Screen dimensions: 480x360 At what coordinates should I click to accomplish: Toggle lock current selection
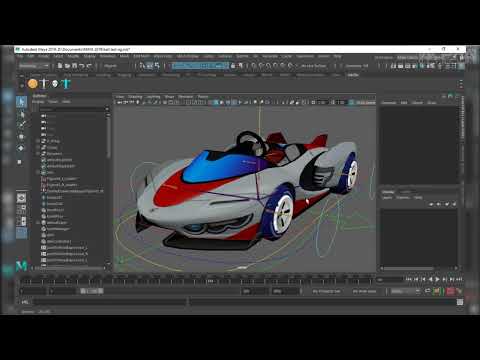233,66
